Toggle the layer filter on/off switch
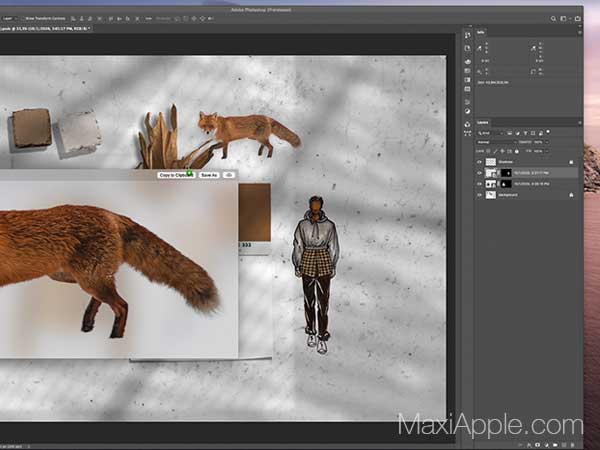This screenshot has width=600, height=450. pyautogui.click(x=548, y=132)
